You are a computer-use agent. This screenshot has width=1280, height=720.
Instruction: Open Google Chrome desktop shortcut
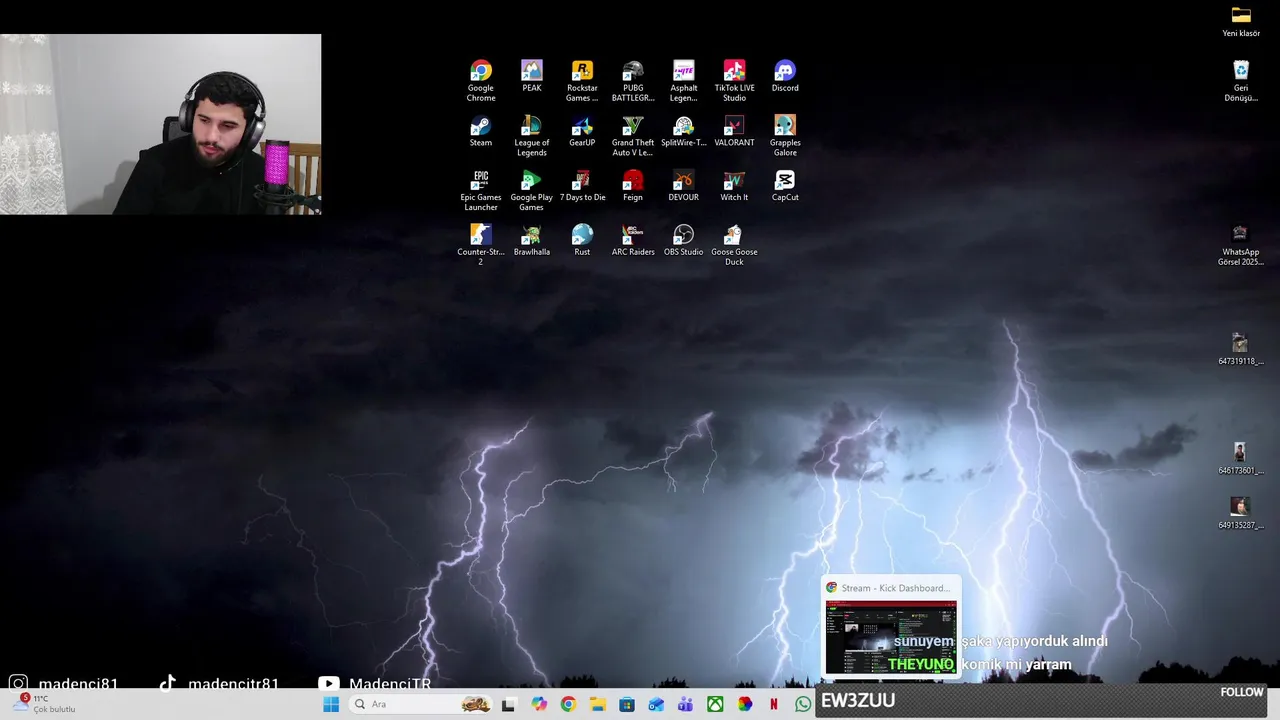(x=481, y=81)
